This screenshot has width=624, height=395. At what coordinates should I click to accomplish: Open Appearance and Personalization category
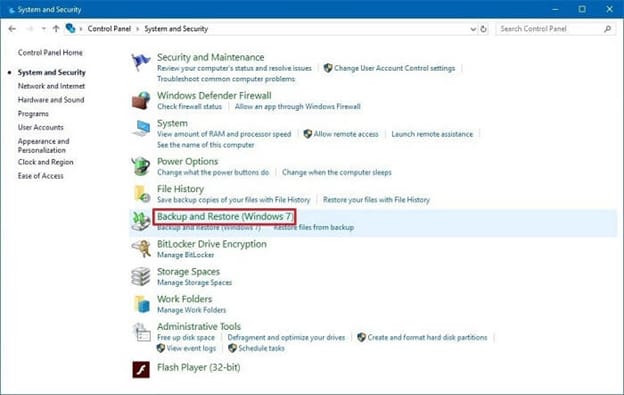click(x=43, y=146)
